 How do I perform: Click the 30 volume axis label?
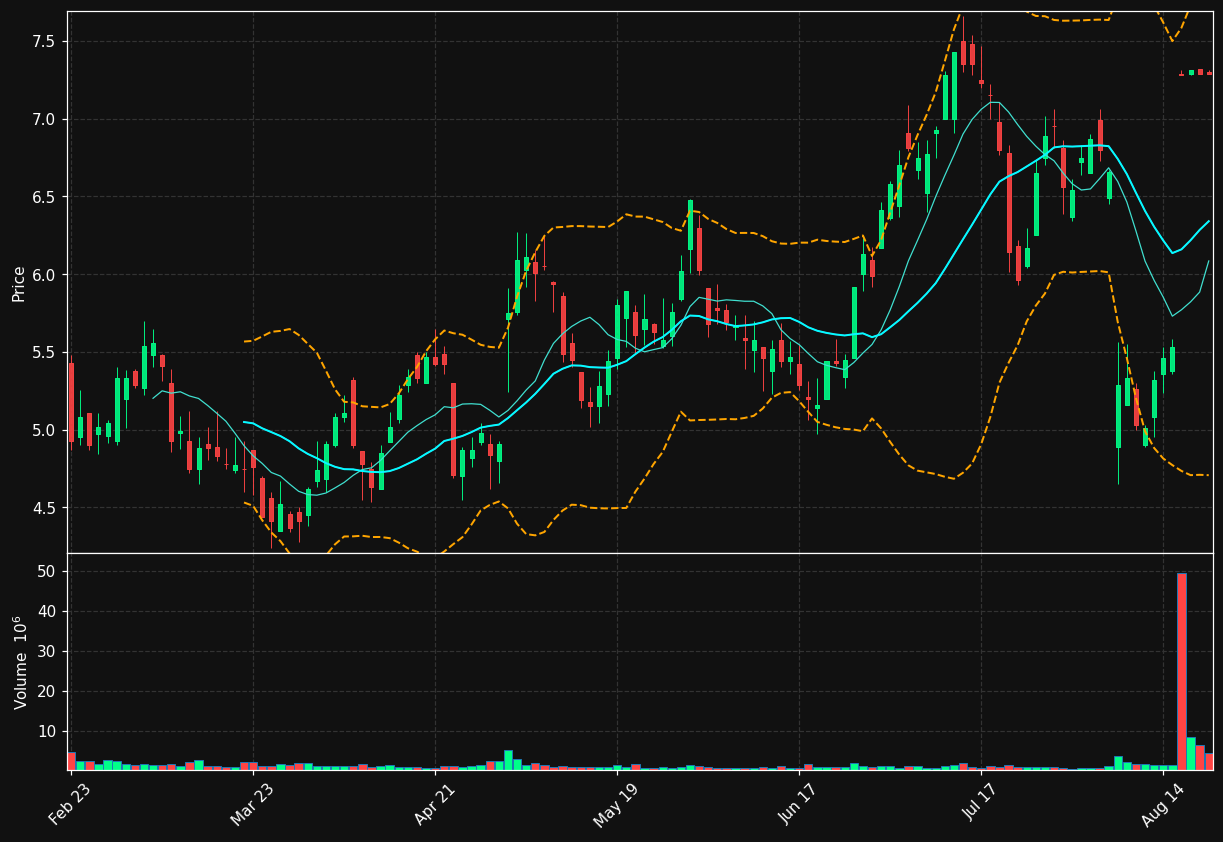click(46, 652)
